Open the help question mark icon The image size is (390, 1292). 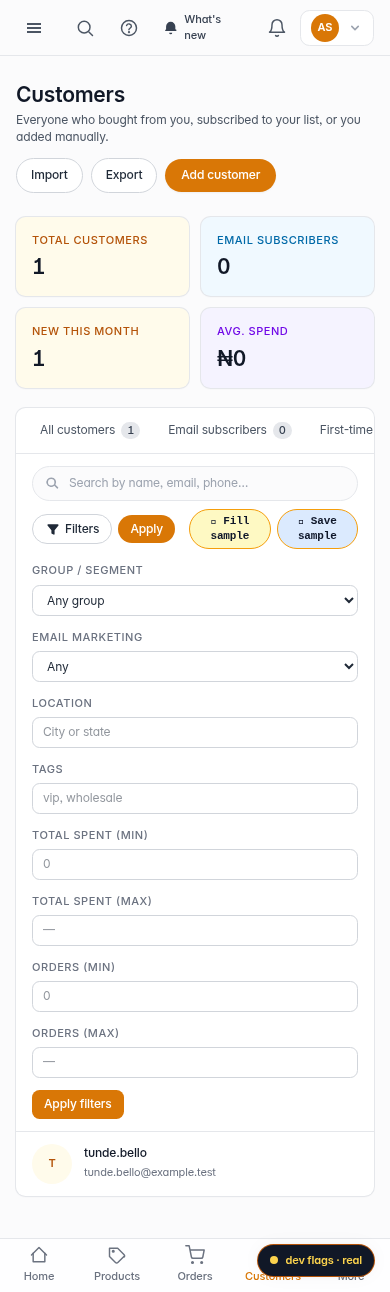tap(129, 28)
